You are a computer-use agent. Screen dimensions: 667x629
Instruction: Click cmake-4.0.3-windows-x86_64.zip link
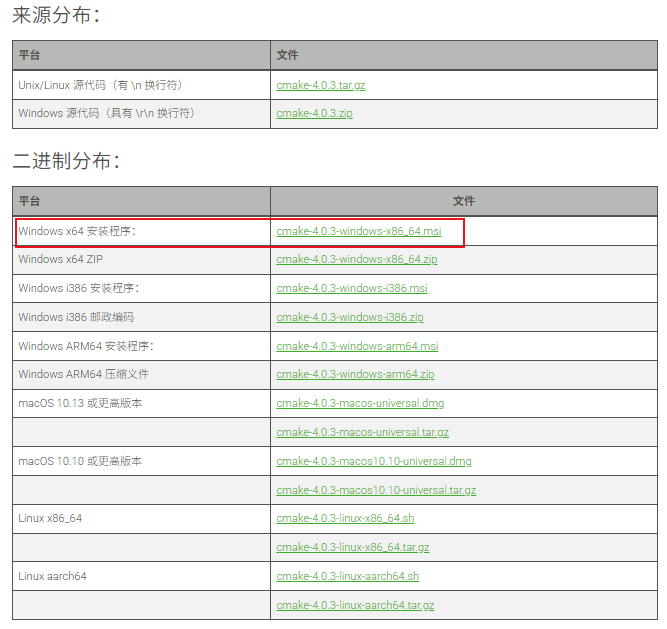coord(356,259)
